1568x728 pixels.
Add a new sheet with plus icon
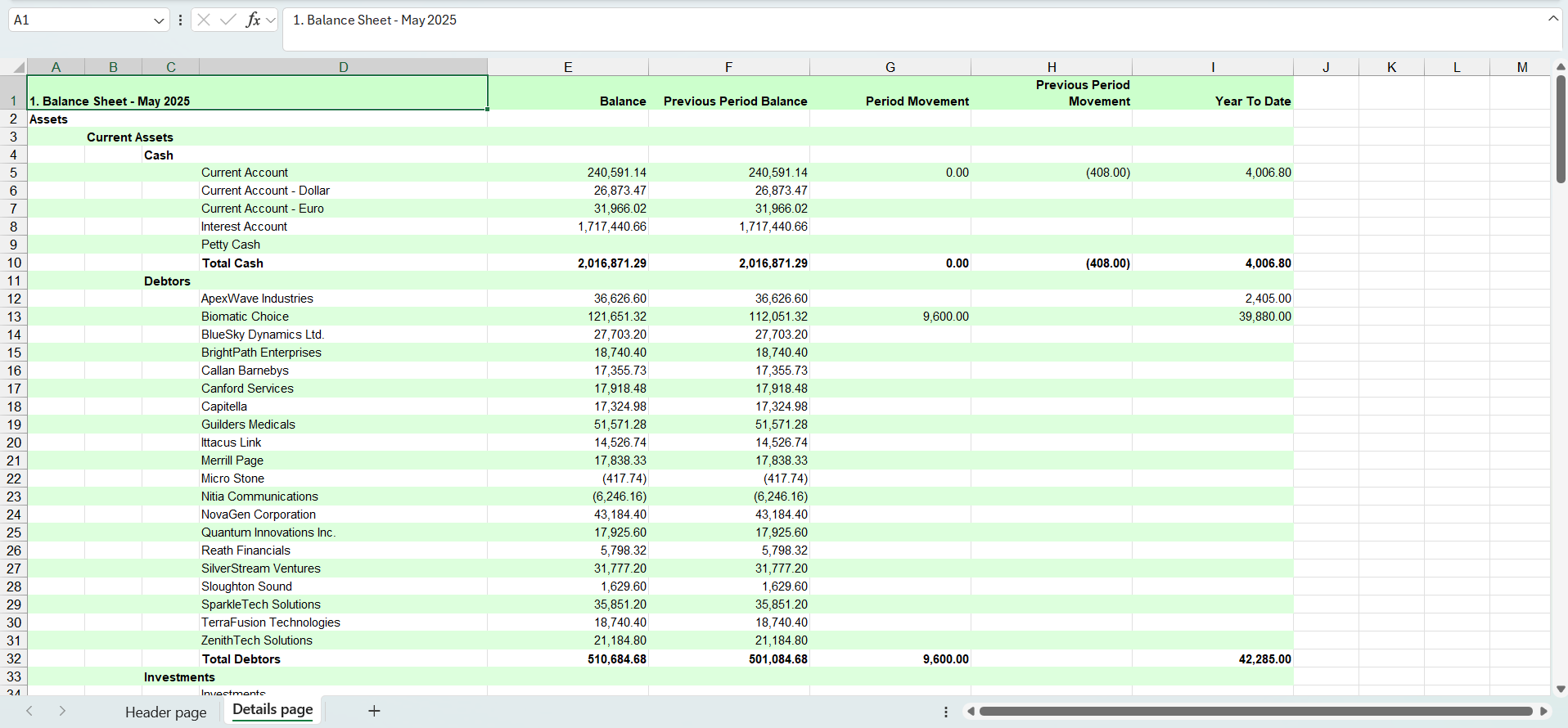374,711
